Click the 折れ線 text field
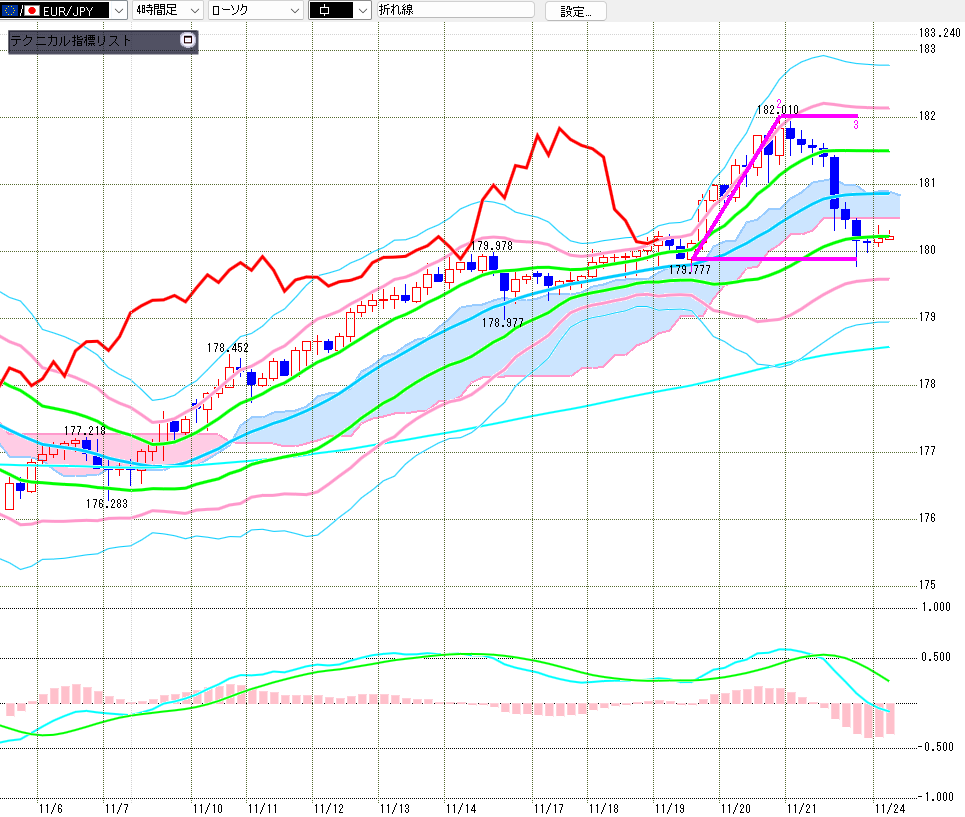Viewport: 965px width, 817px height. tap(455, 10)
